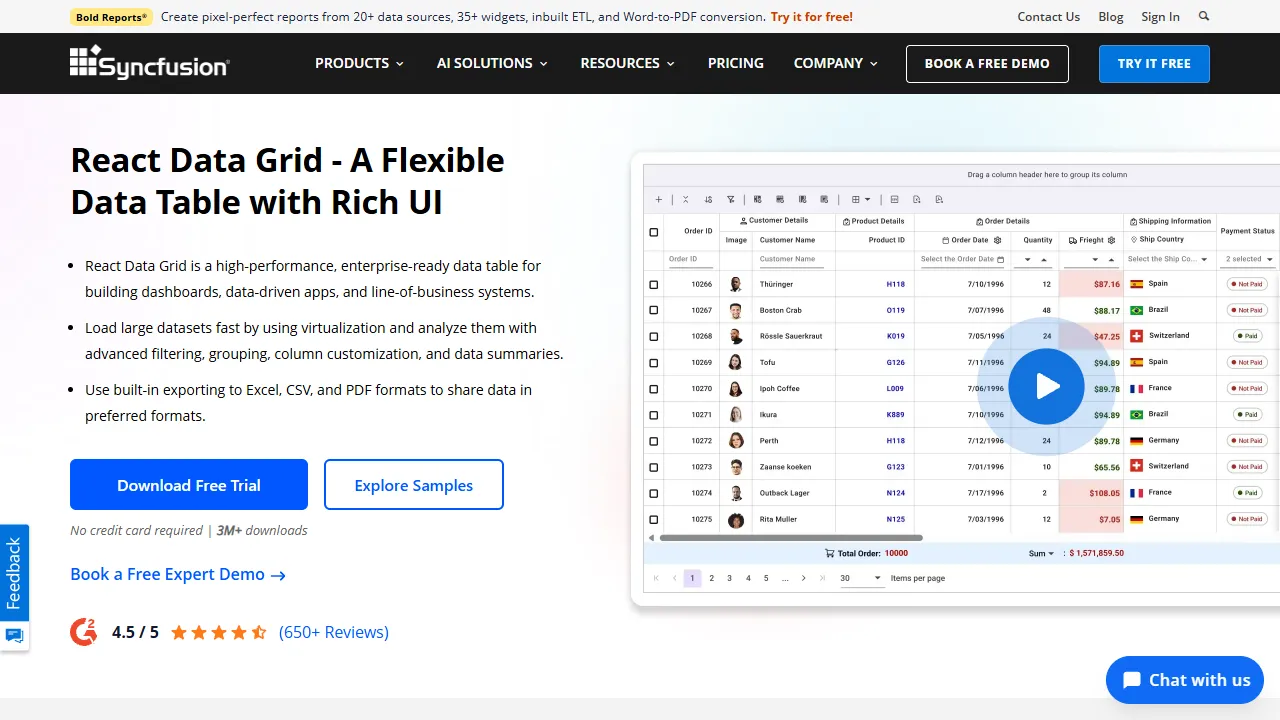Go to next page arrow in pager
Screen dimensions: 1280x720
[803, 578]
